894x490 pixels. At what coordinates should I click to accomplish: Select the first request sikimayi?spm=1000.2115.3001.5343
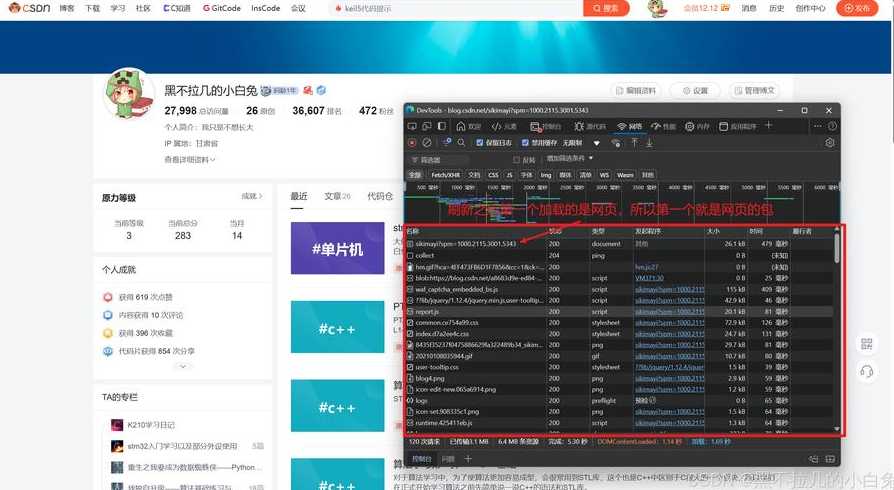pyautogui.click(x=620, y=244)
